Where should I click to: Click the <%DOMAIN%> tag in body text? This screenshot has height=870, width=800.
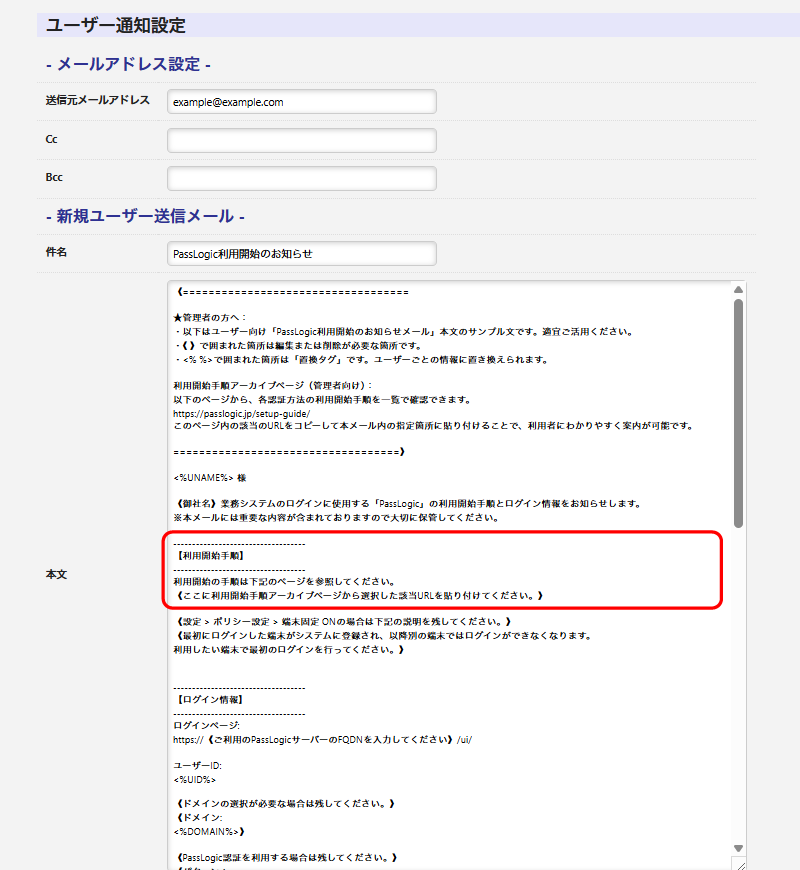click(x=209, y=830)
